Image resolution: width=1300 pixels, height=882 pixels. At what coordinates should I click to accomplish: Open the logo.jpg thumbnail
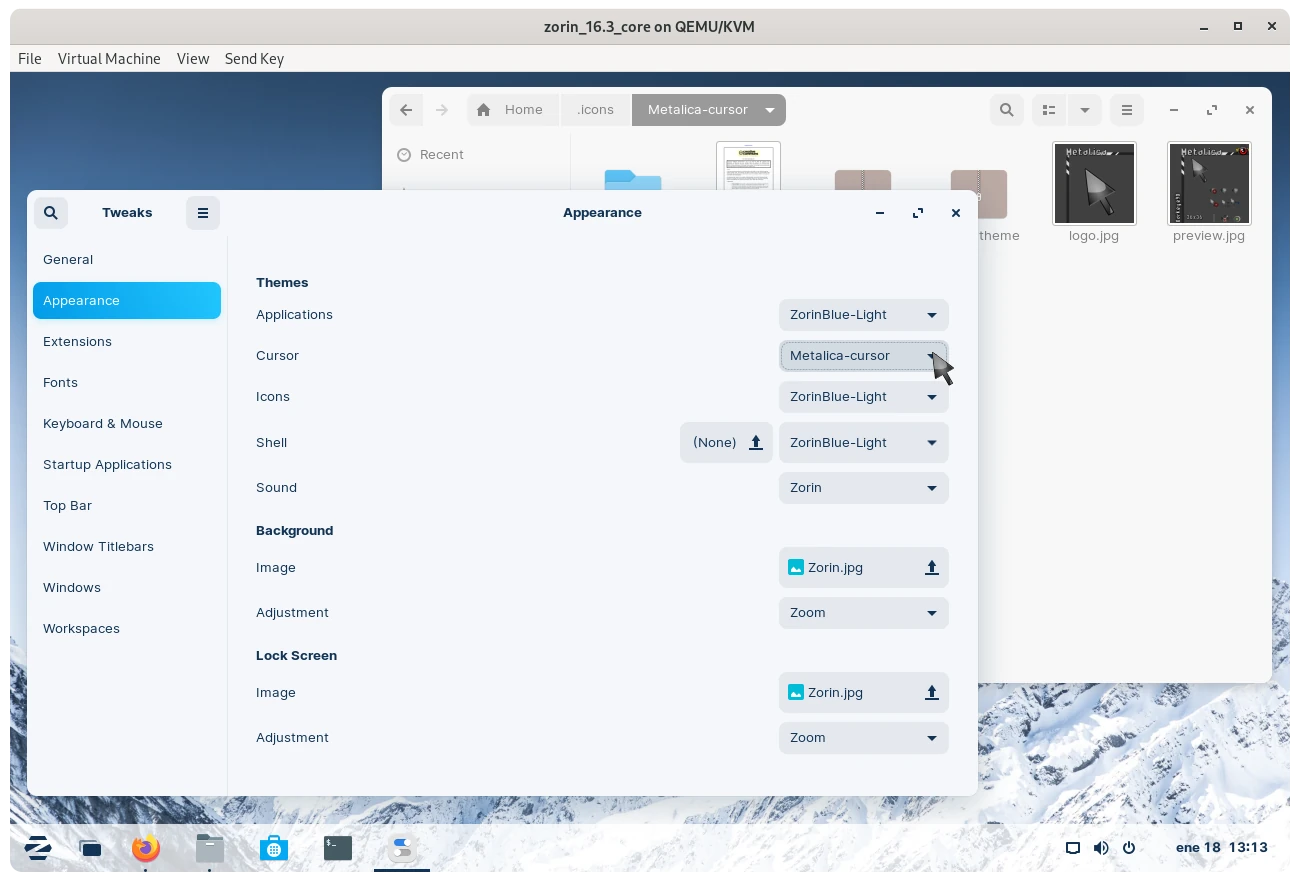tap(1094, 184)
